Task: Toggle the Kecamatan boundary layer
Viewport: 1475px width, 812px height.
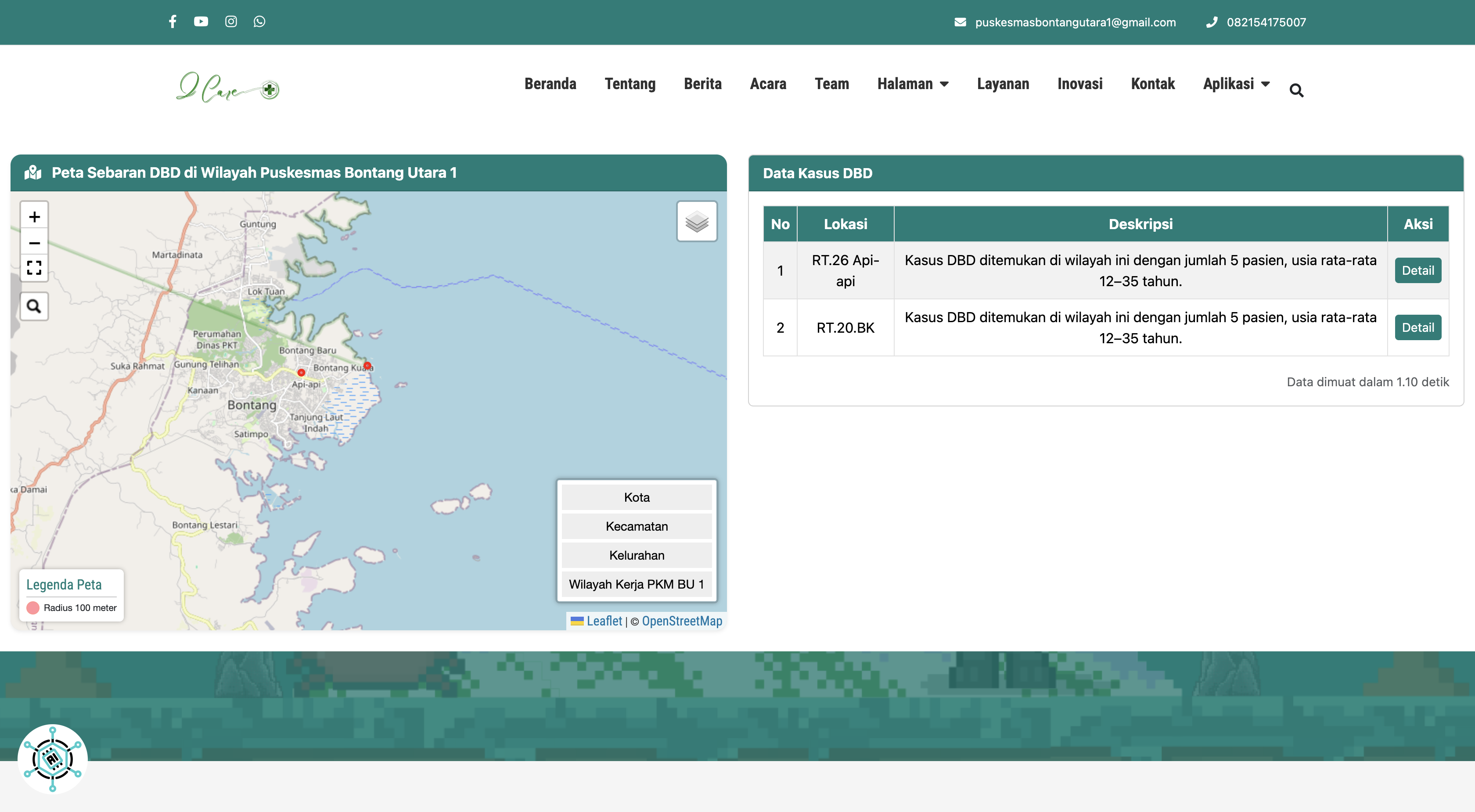Action: click(636, 526)
